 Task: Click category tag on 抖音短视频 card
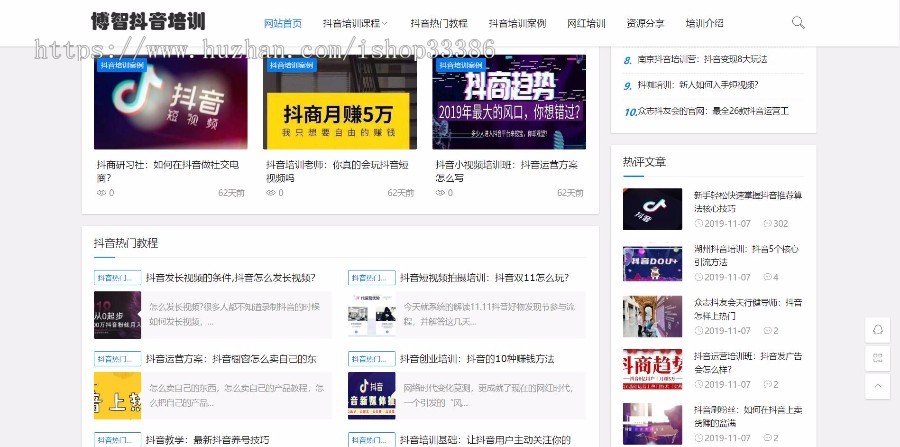click(x=121, y=65)
